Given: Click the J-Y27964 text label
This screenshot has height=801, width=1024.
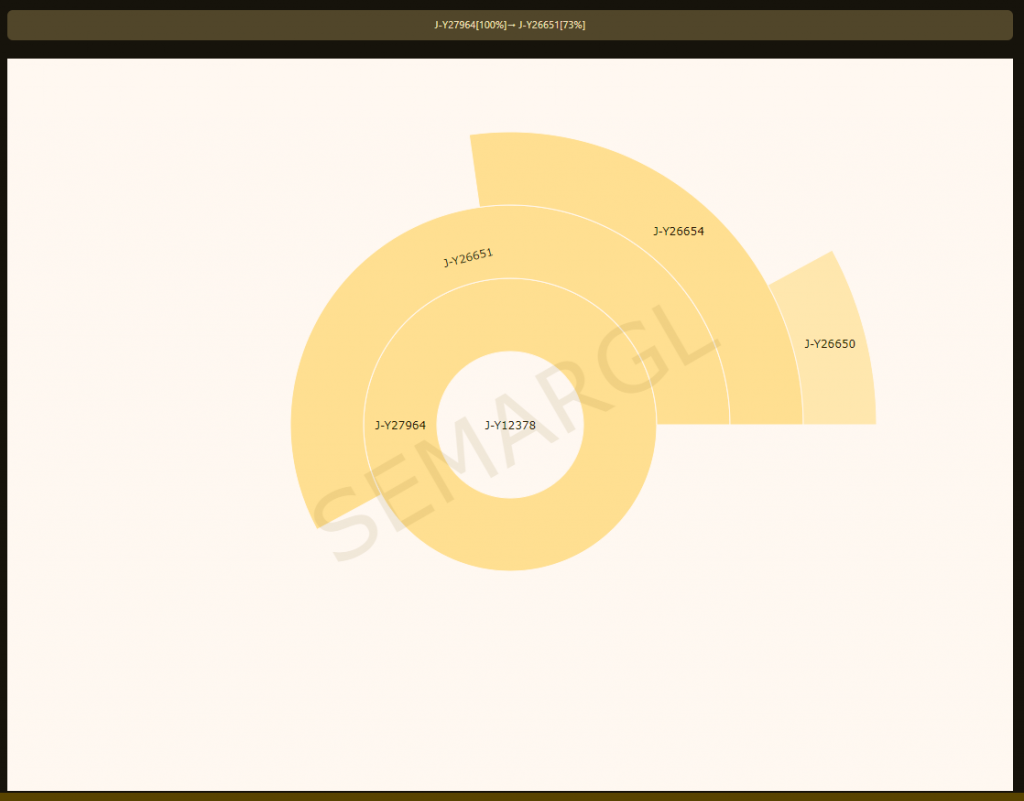Looking at the screenshot, I should (x=400, y=425).
